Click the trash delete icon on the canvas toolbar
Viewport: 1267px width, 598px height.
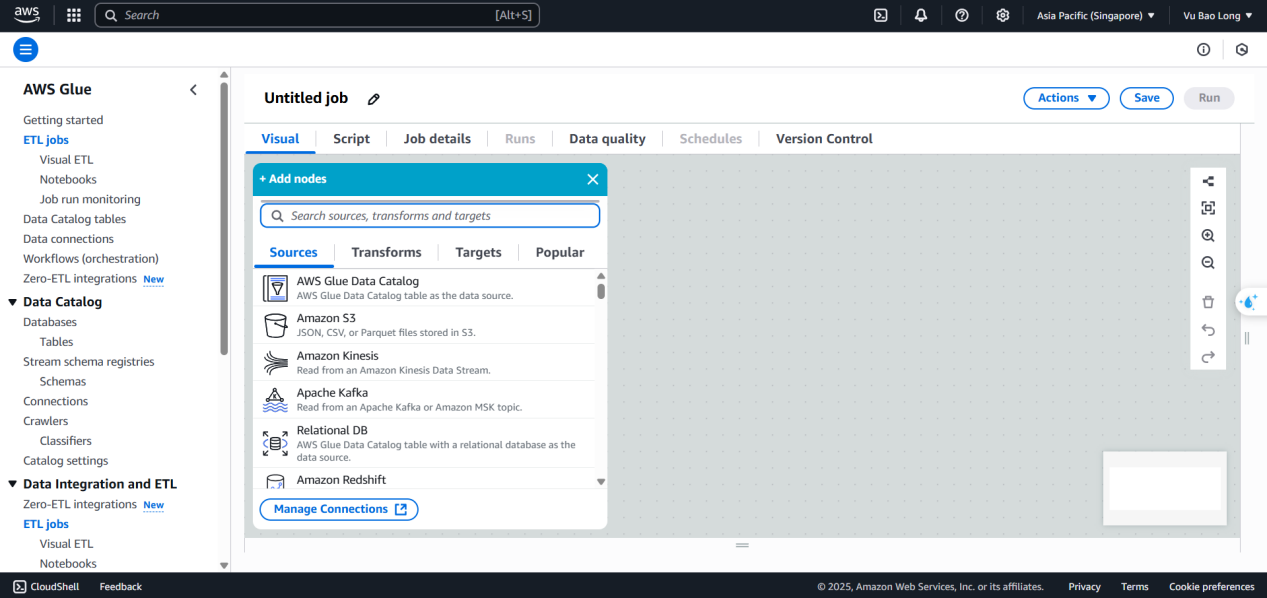pos(1208,302)
